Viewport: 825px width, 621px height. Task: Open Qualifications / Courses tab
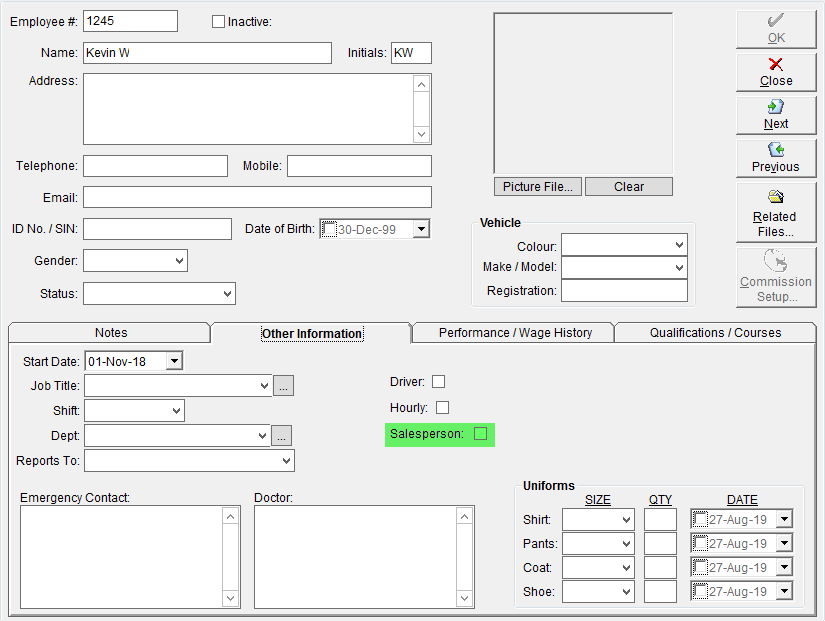point(715,333)
